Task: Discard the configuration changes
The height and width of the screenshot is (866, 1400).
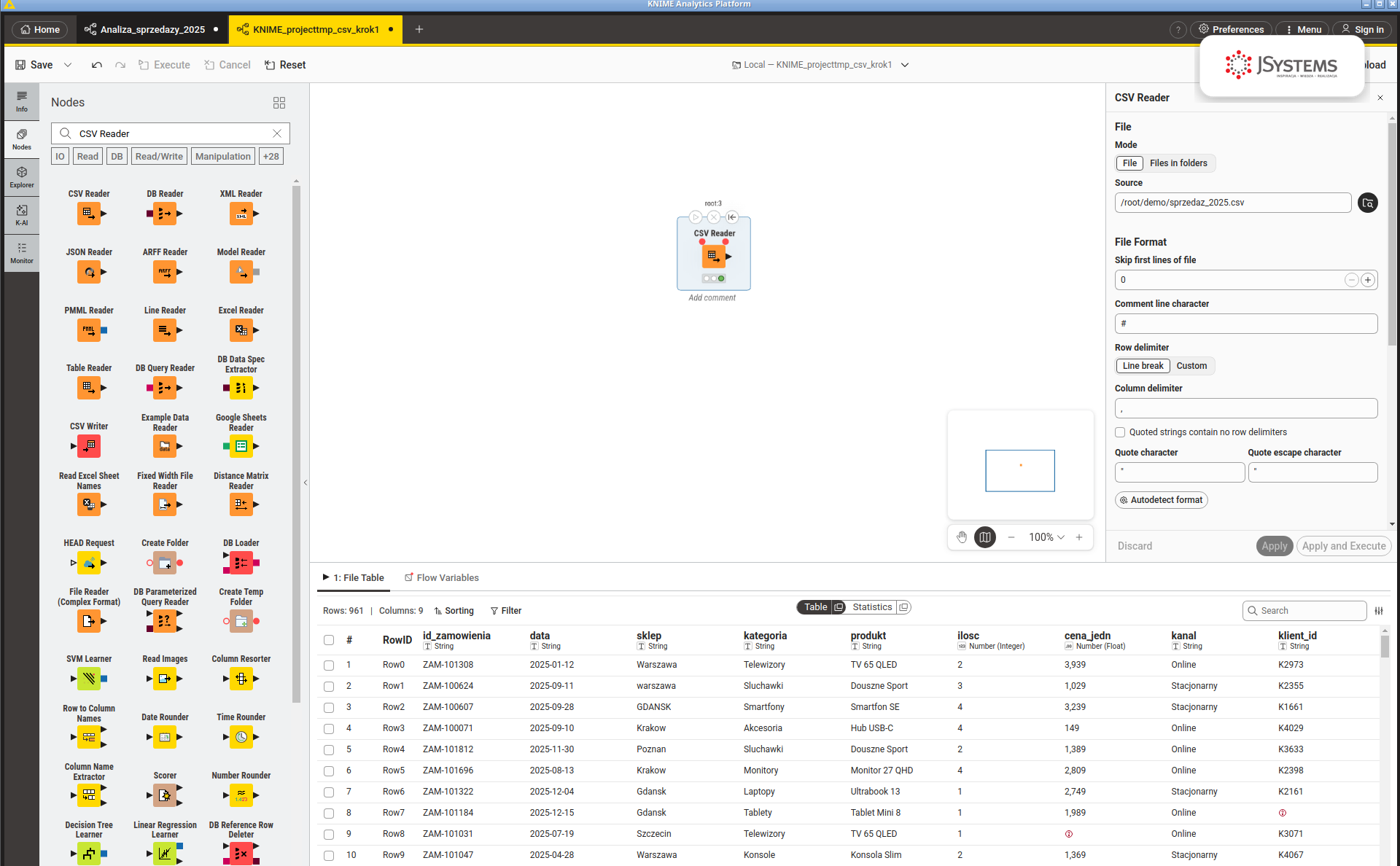Action: pyautogui.click(x=1135, y=546)
